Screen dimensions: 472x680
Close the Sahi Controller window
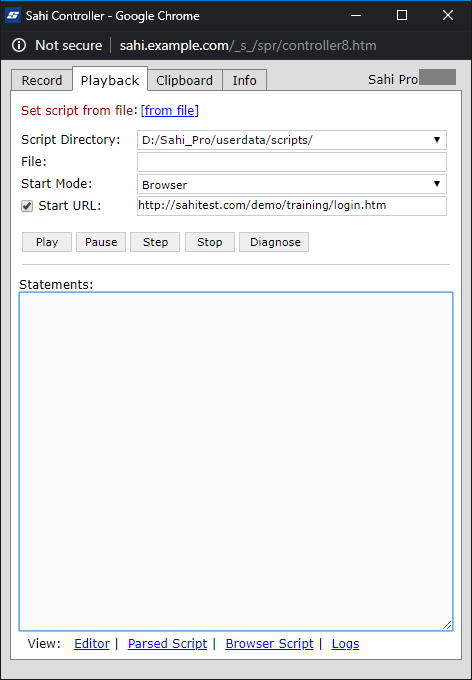[x=448, y=16]
